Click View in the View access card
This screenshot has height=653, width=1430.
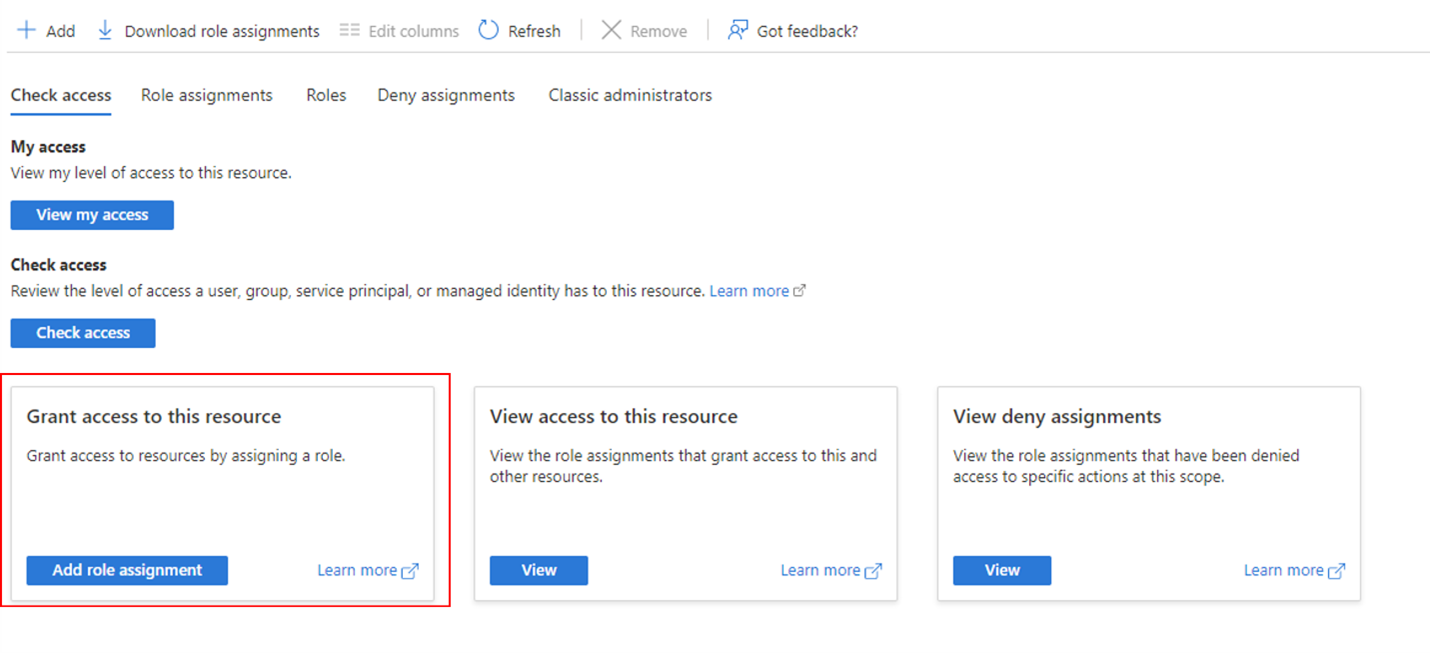tap(538, 570)
